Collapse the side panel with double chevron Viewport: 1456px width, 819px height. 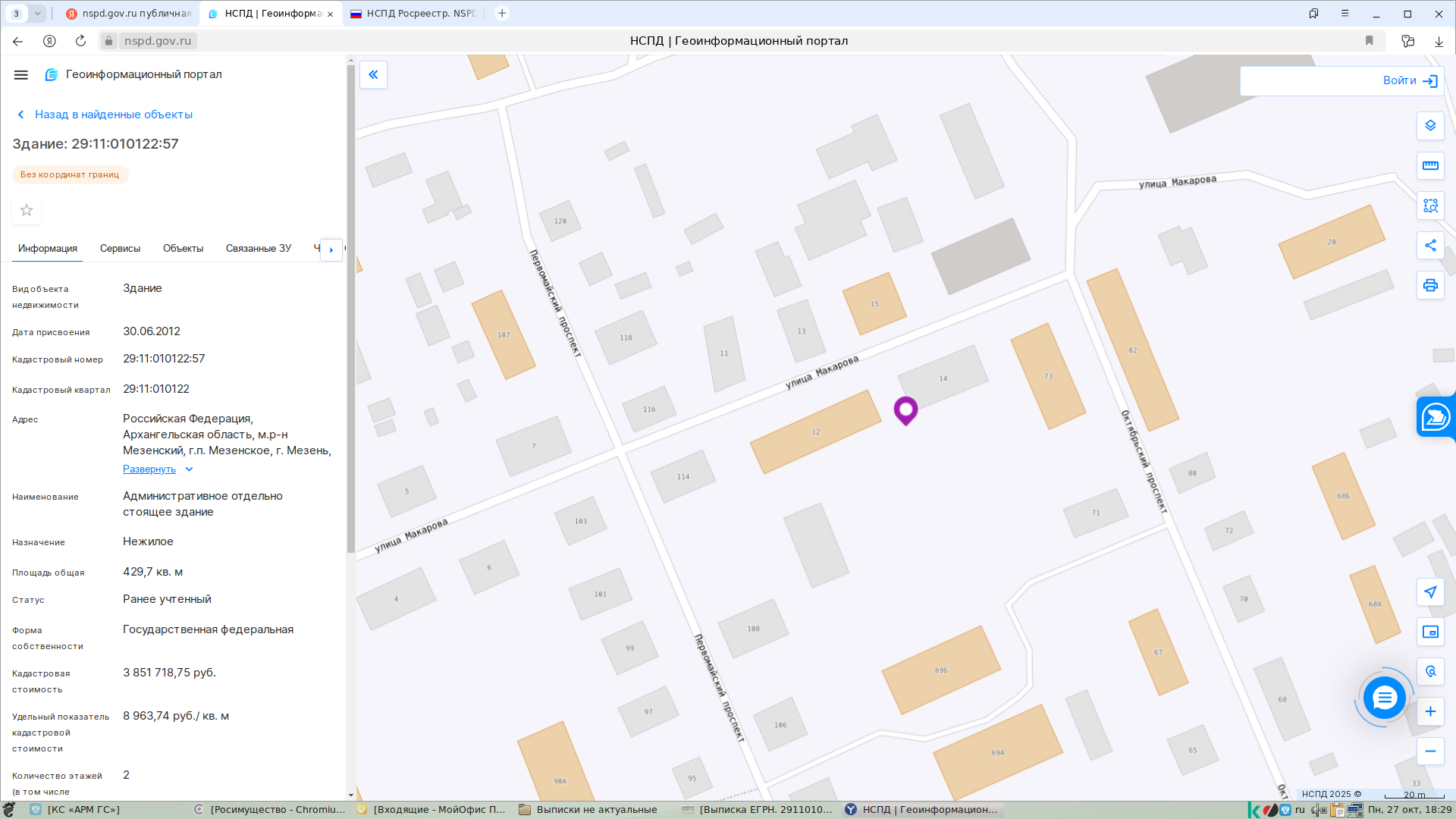(x=373, y=74)
